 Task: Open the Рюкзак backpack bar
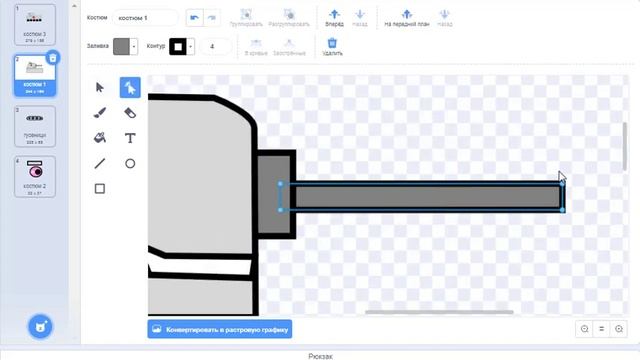point(320,356)
